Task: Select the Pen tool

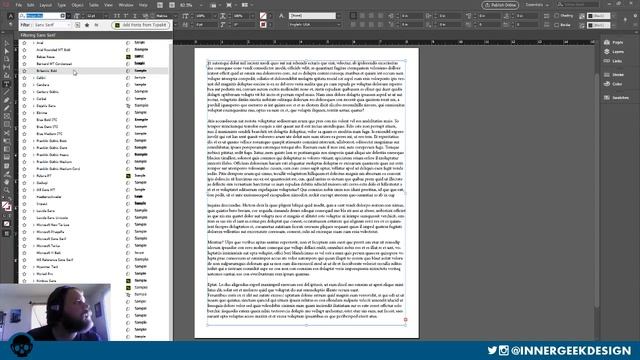Action: [x=7, y=100]
